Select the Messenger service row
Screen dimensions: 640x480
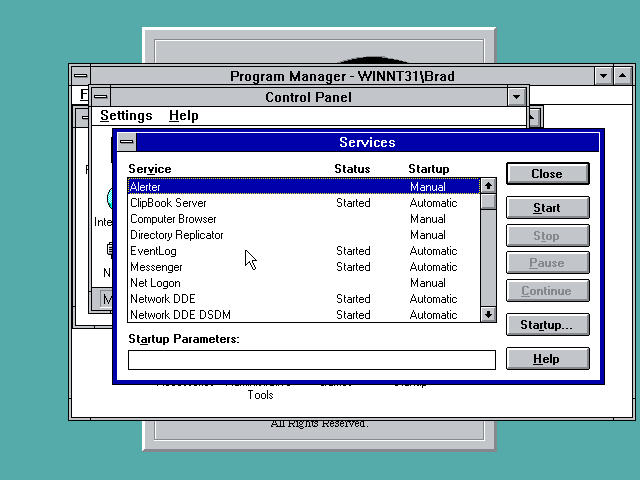tap(304, 267)
